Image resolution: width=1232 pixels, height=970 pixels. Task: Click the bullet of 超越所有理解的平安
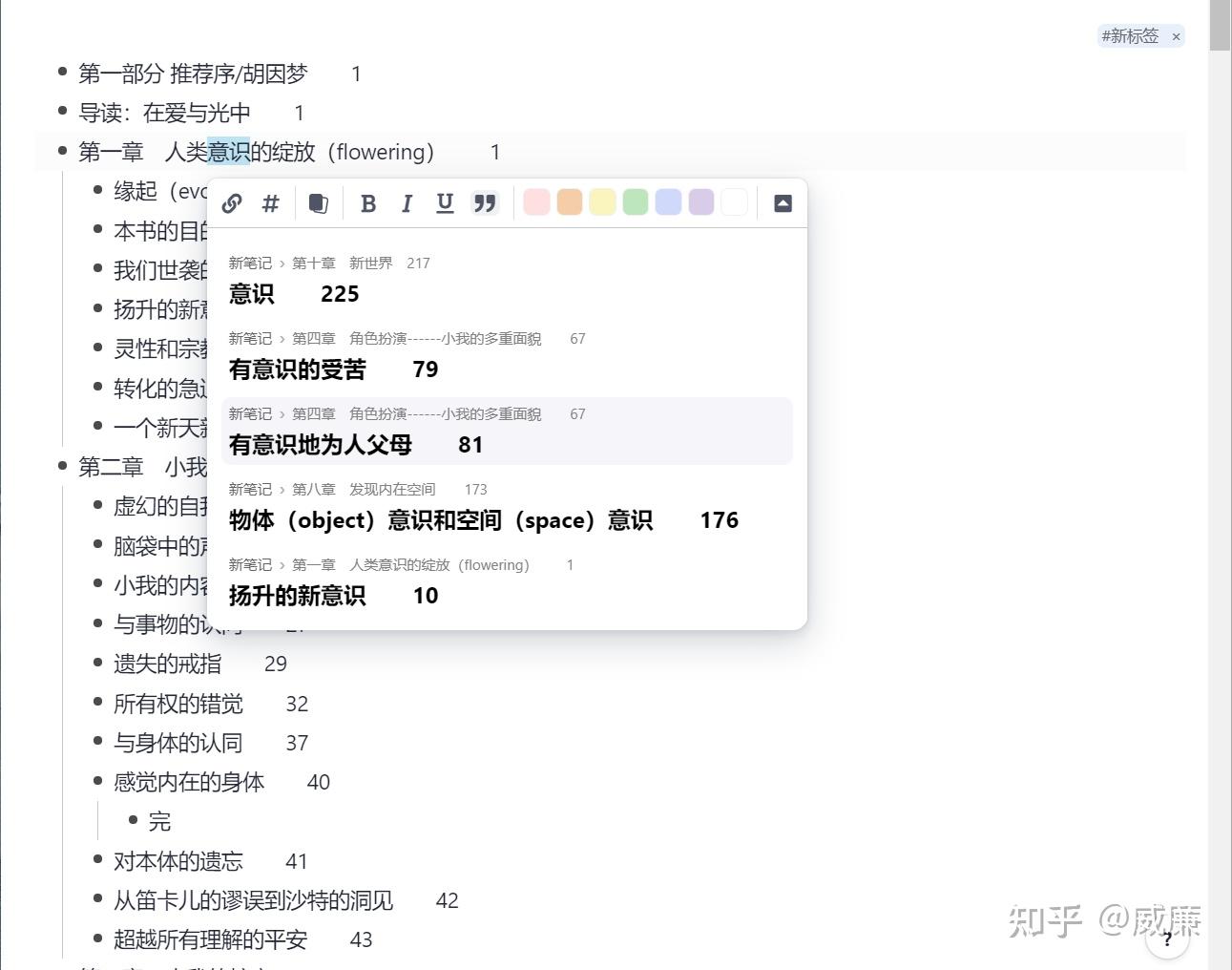click(98, 938)
